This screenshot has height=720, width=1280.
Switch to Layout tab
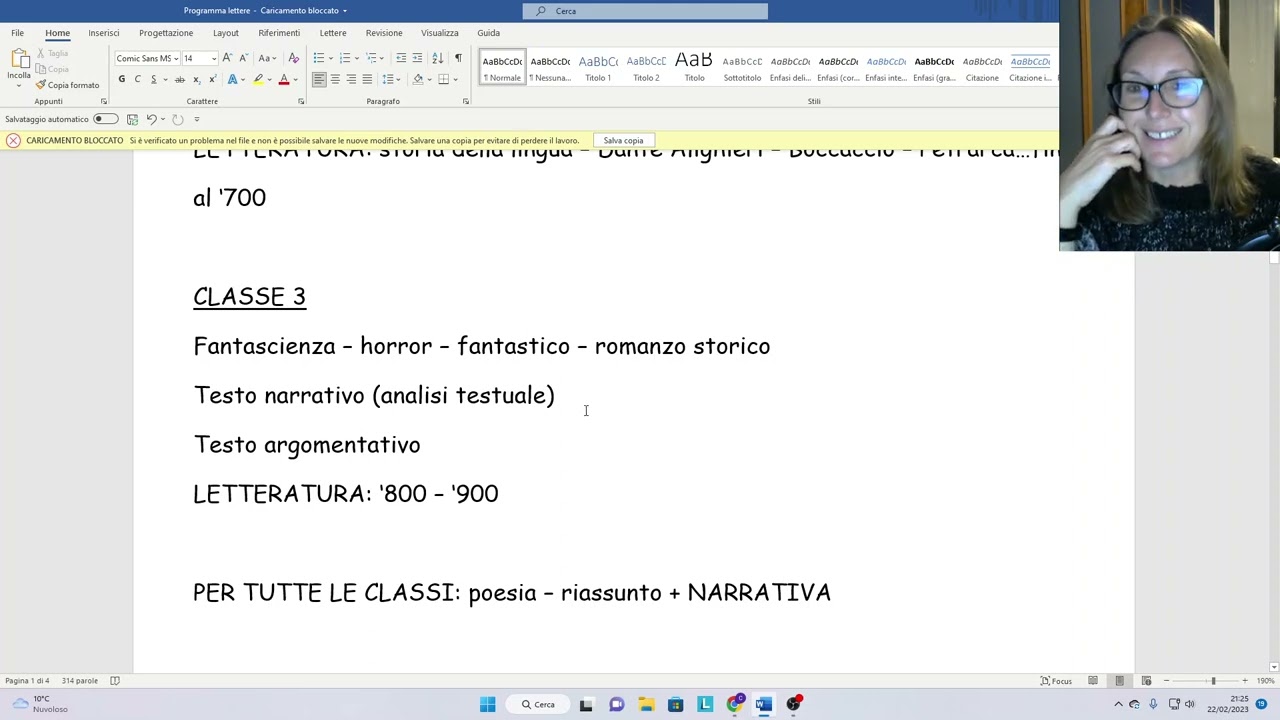225,33
